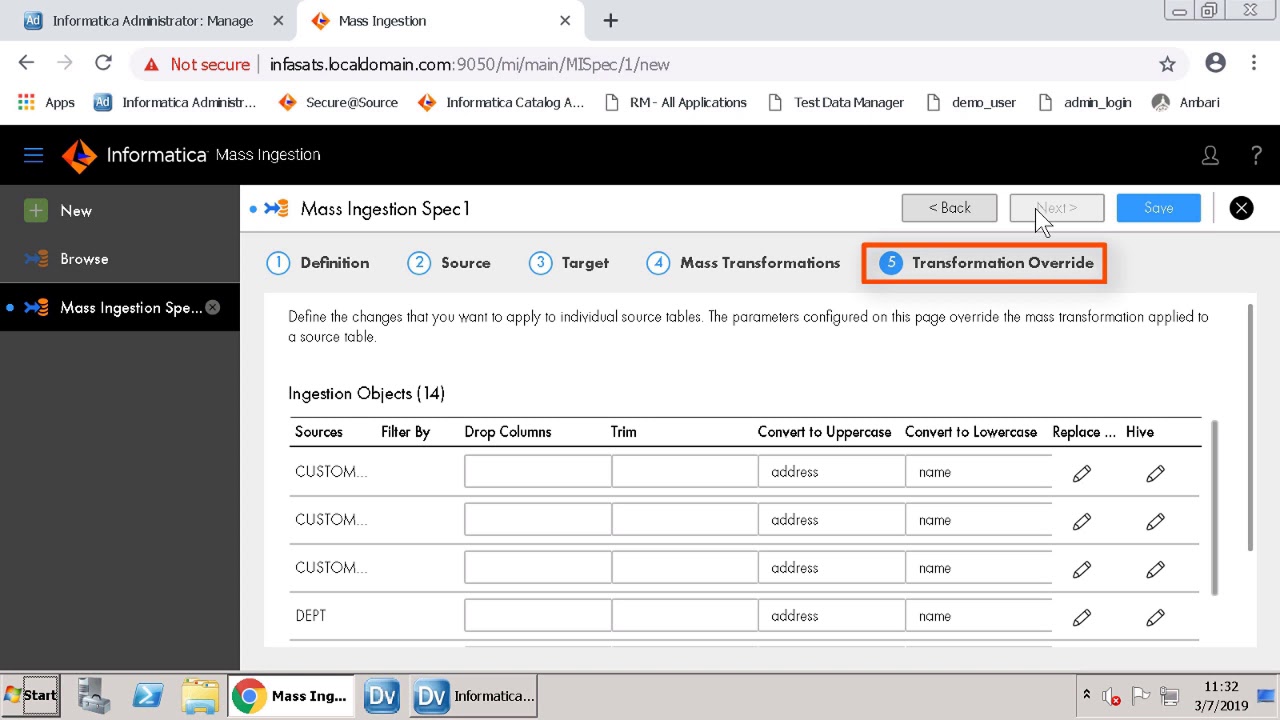Image resolution: width=1280 pixels, height=720 pixels.
Task: Click the New plus icon in sidebar
Action: point(36,210)
